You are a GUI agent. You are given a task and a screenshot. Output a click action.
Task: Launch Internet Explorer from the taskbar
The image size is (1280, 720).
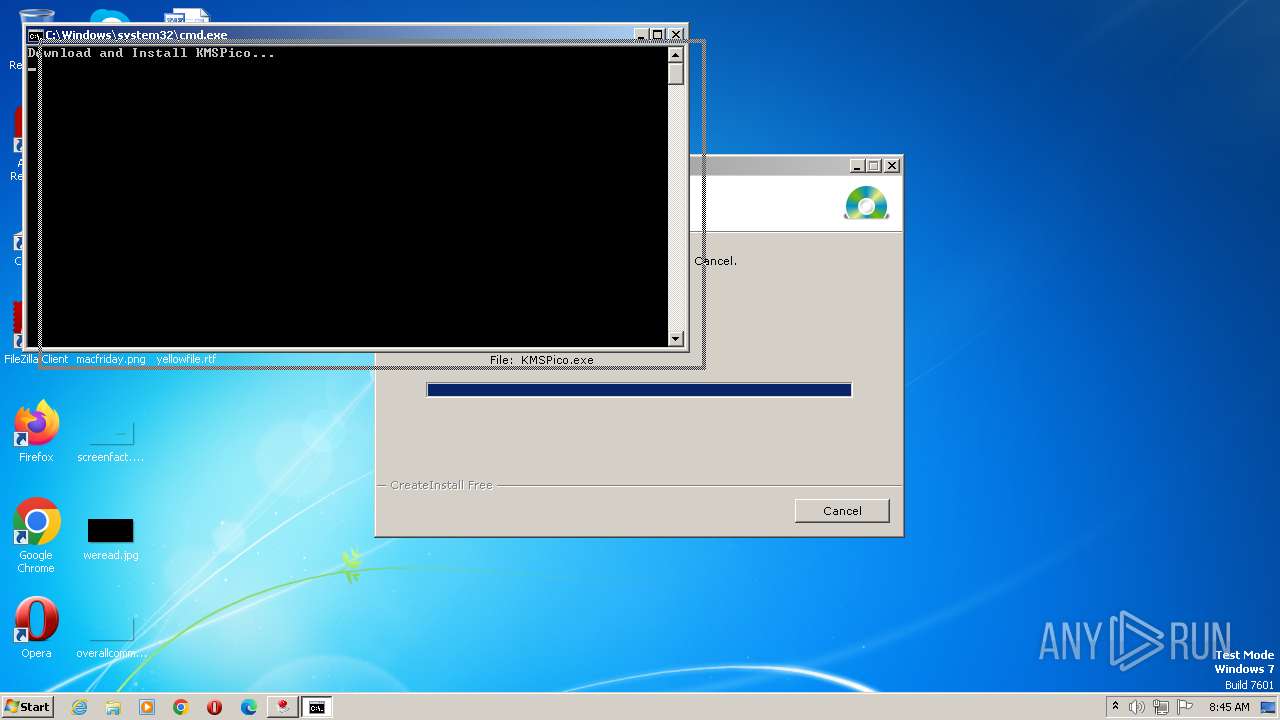pos(79,707)
